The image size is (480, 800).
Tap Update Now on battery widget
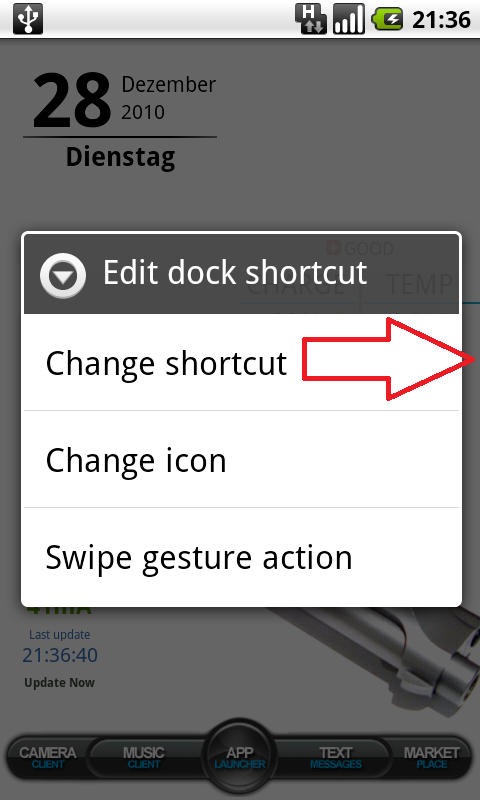tap(60, 683)
